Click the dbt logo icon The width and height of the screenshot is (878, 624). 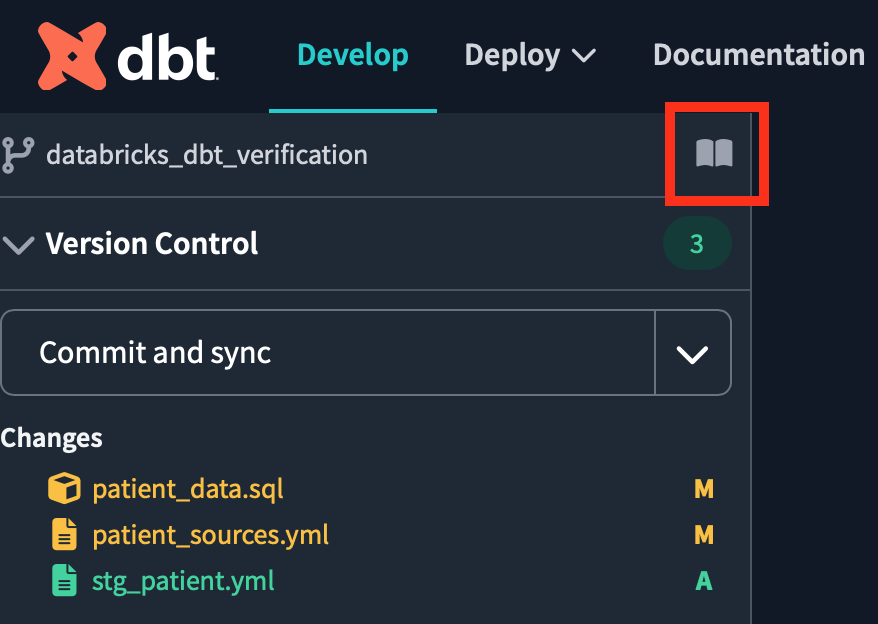point(71,55)
